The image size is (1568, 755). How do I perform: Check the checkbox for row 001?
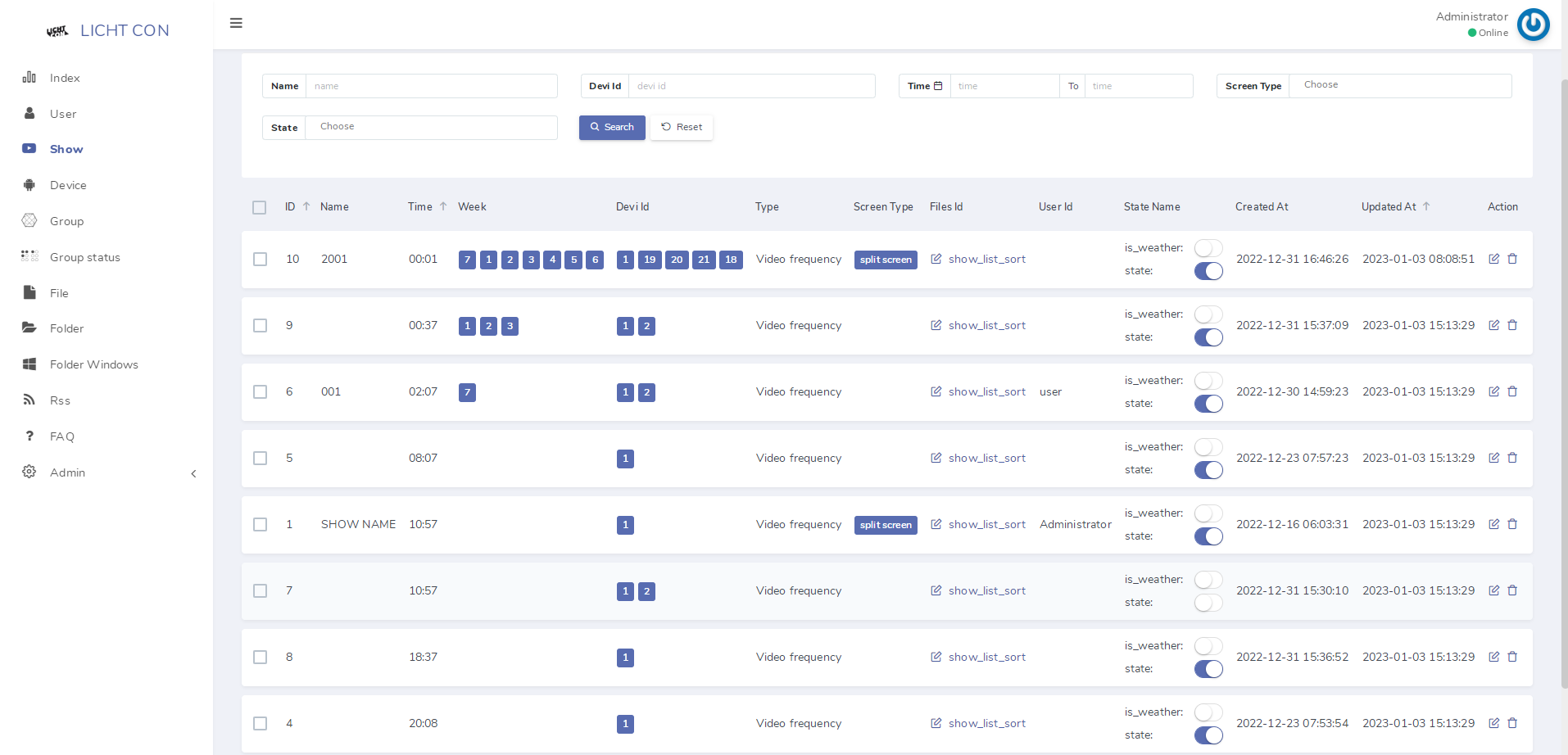click(x=261, y=391)
